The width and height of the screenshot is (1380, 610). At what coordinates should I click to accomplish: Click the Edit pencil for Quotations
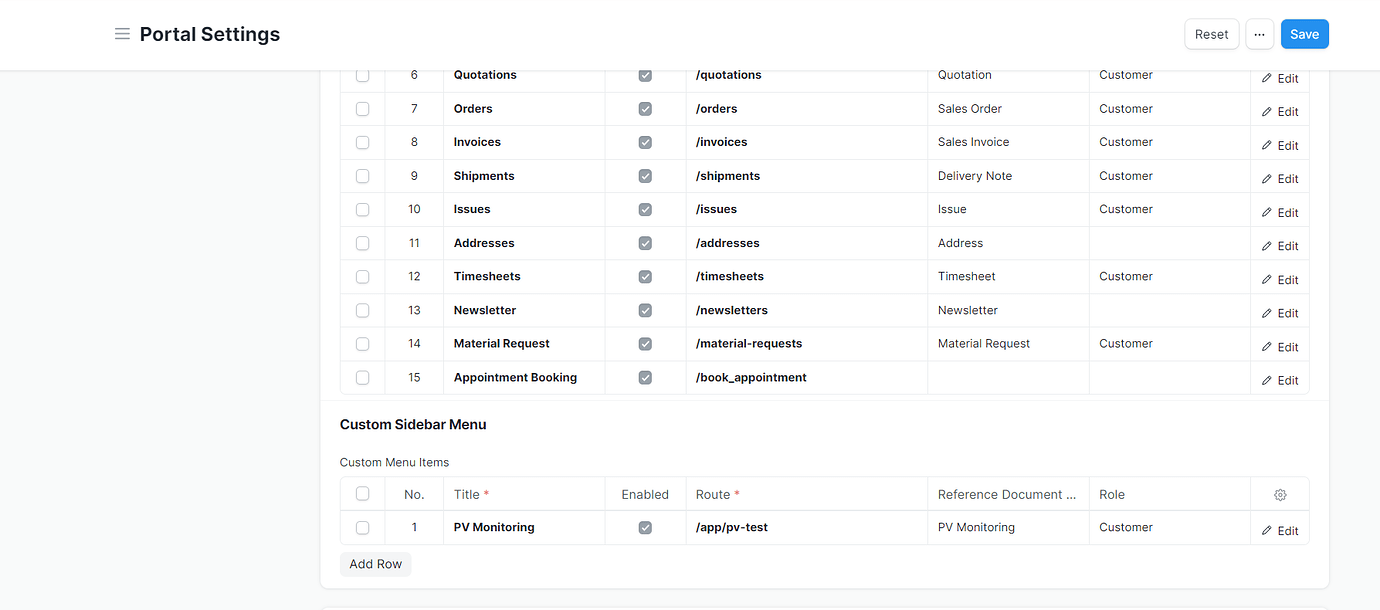click(x=1280, y=78)
